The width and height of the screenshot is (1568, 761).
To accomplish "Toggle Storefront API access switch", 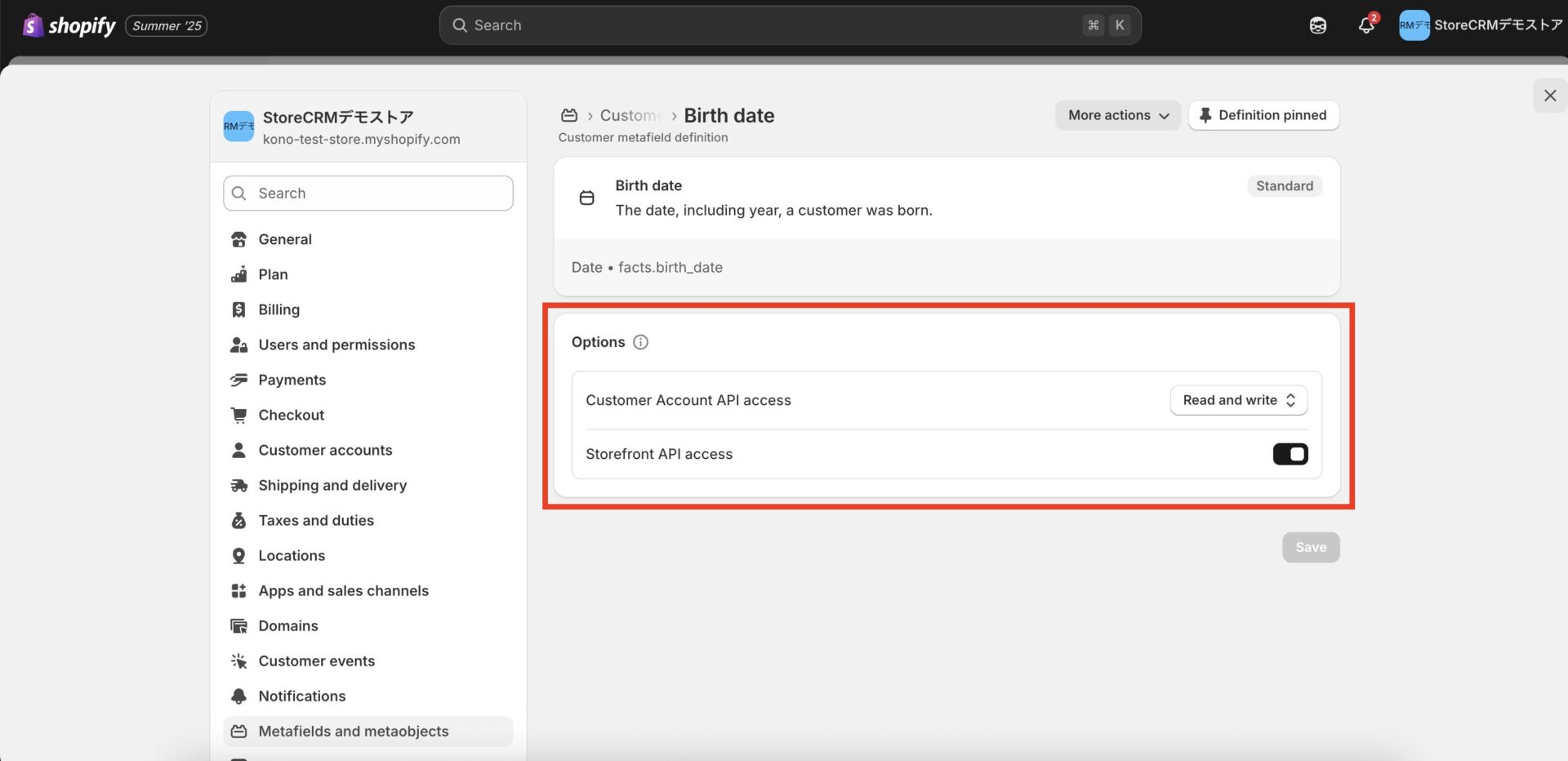I will 1290,454.
